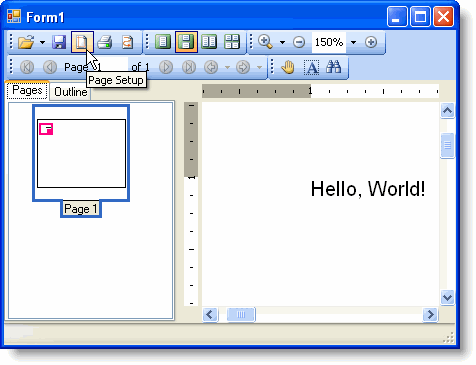Switch to the Outline tab
Image resolution: width=476 pixels, height=365 pixels.
pyautogui.click(x=71, y=92)
